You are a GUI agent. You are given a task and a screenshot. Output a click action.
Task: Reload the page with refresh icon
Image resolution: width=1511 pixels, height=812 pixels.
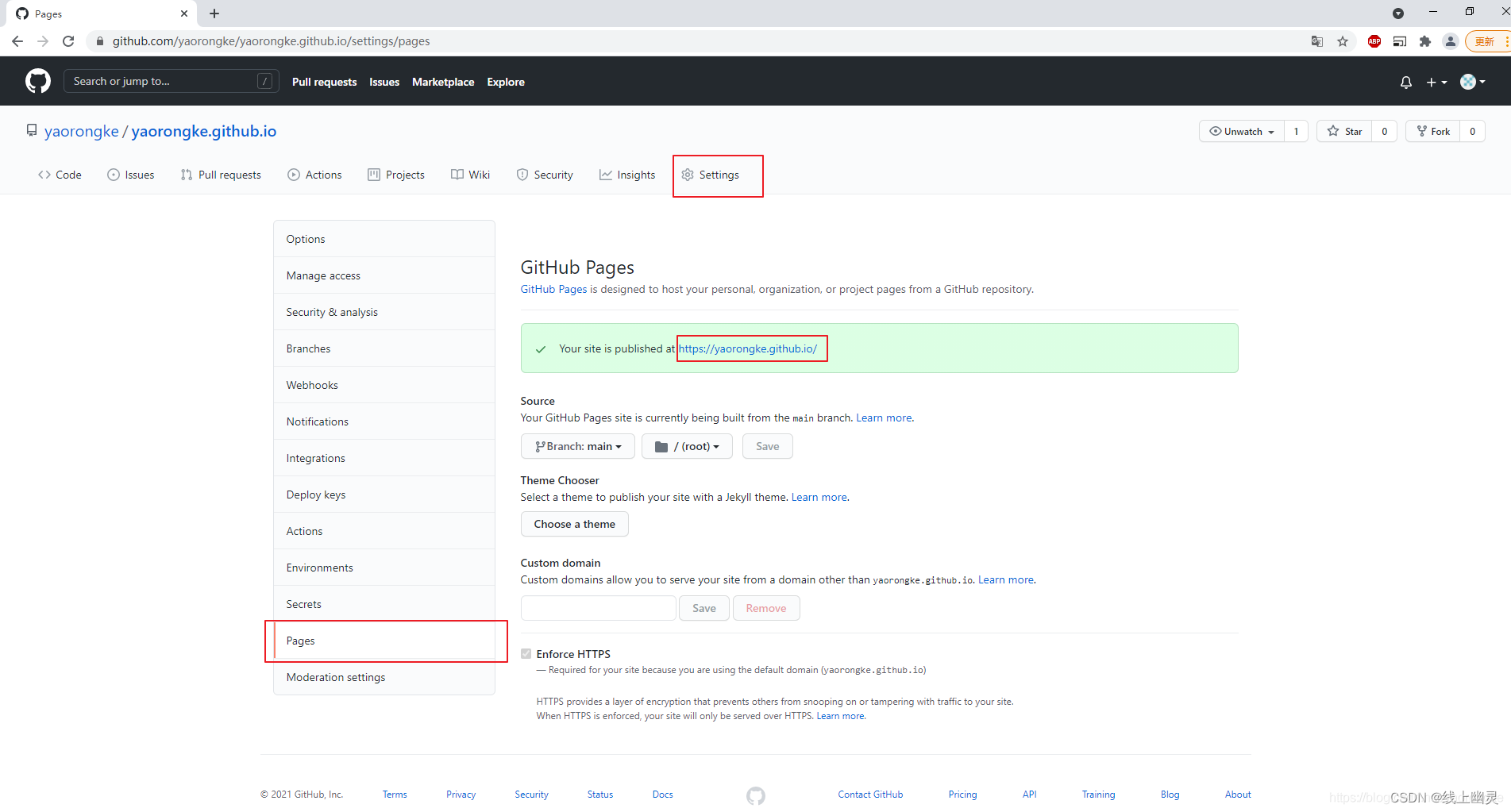tap(68, 41)
